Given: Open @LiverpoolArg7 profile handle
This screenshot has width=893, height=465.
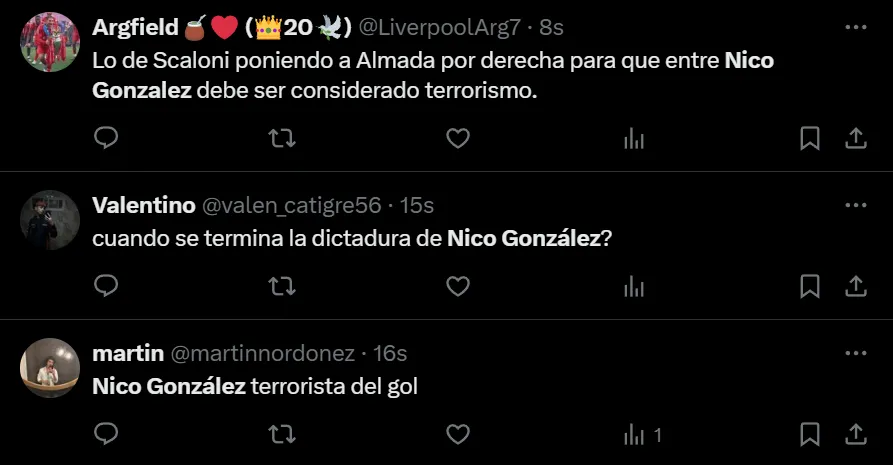Looking at the screenshot, I should point(439,27).
